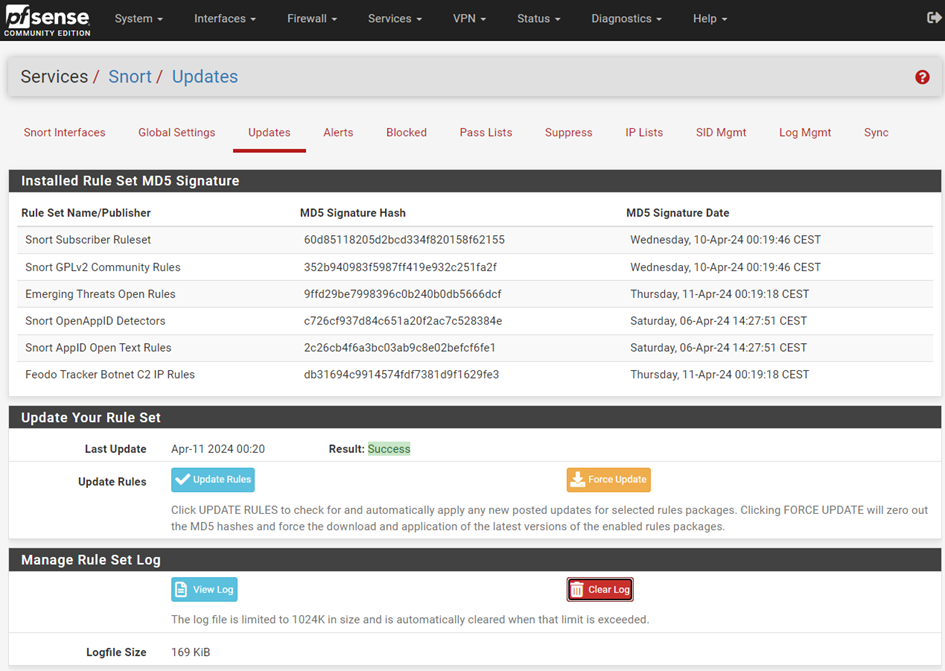The image size is (945, 671).
Task: Click the View Log button
Action: click(204, 590)
